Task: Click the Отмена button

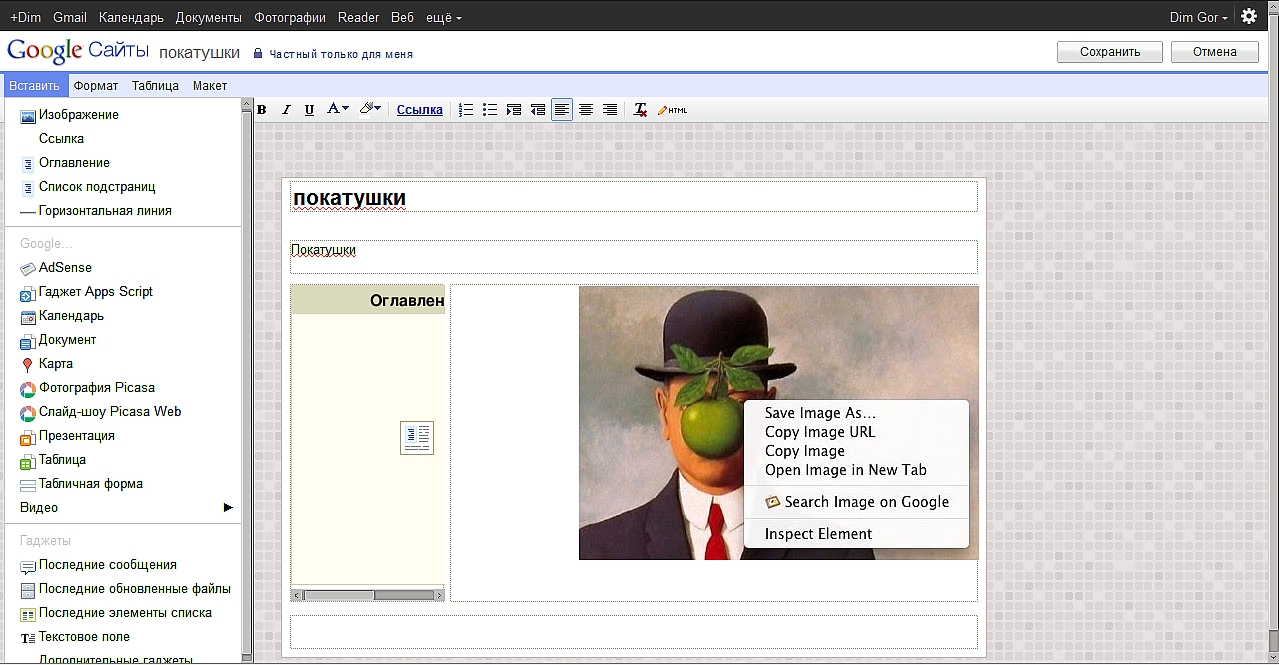Action: [1215, 52]
